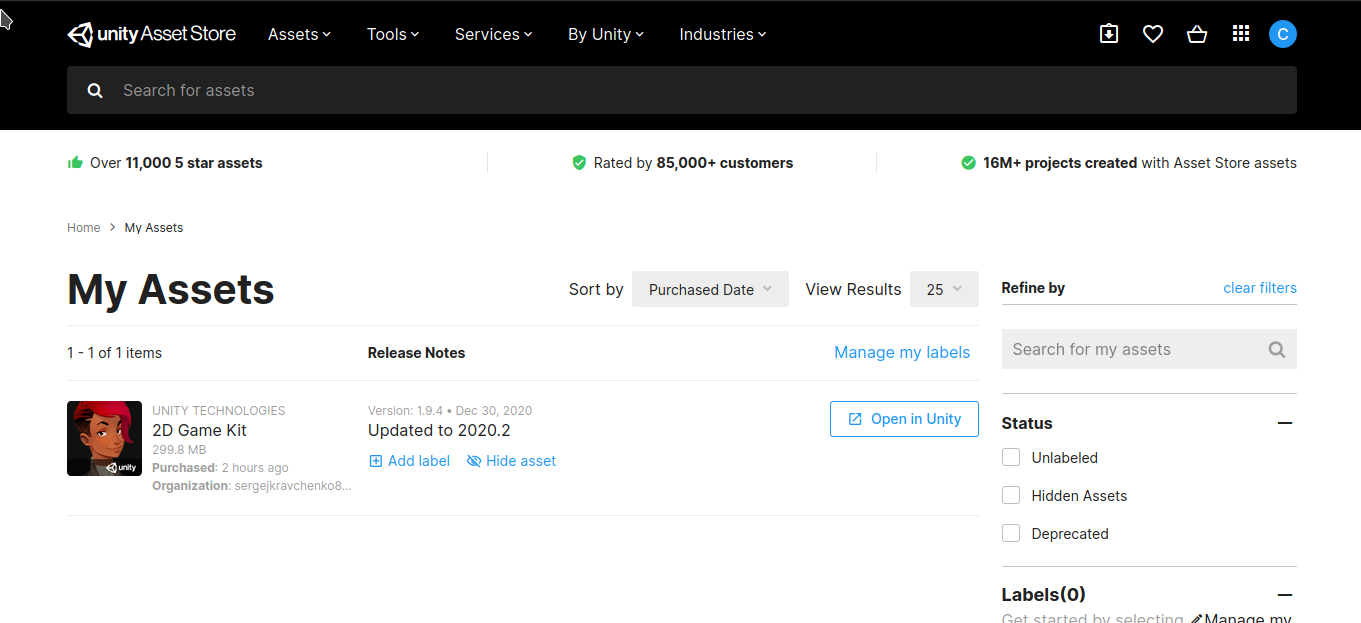Open the Tools menu
1361x623 pixels.
coord(393,34)
